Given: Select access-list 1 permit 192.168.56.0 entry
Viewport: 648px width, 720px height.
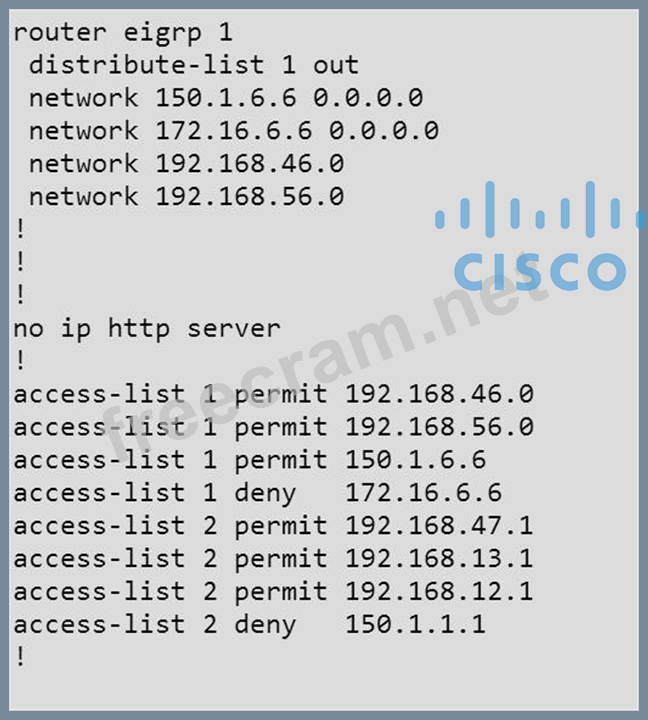Looking at the screenshot, I should point(273,426).
